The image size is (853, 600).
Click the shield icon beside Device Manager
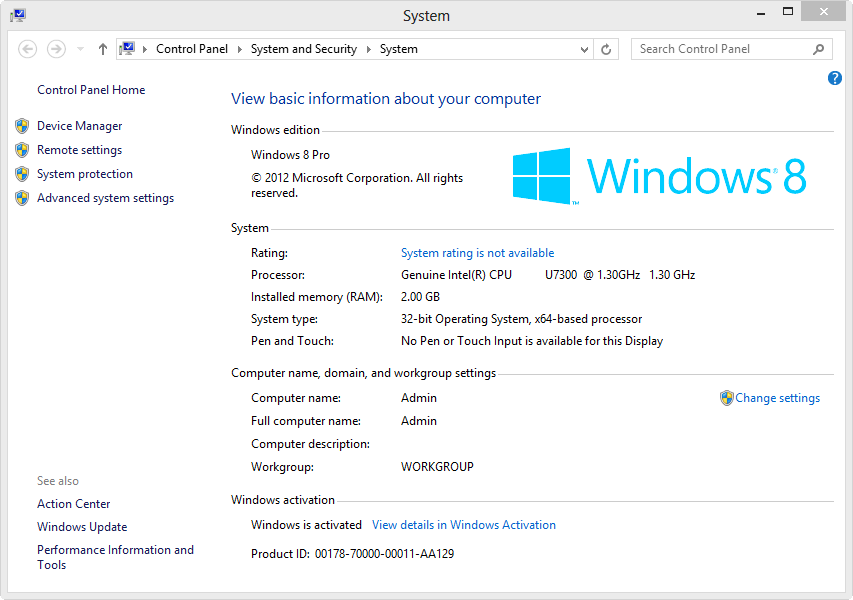pos(22,125)
